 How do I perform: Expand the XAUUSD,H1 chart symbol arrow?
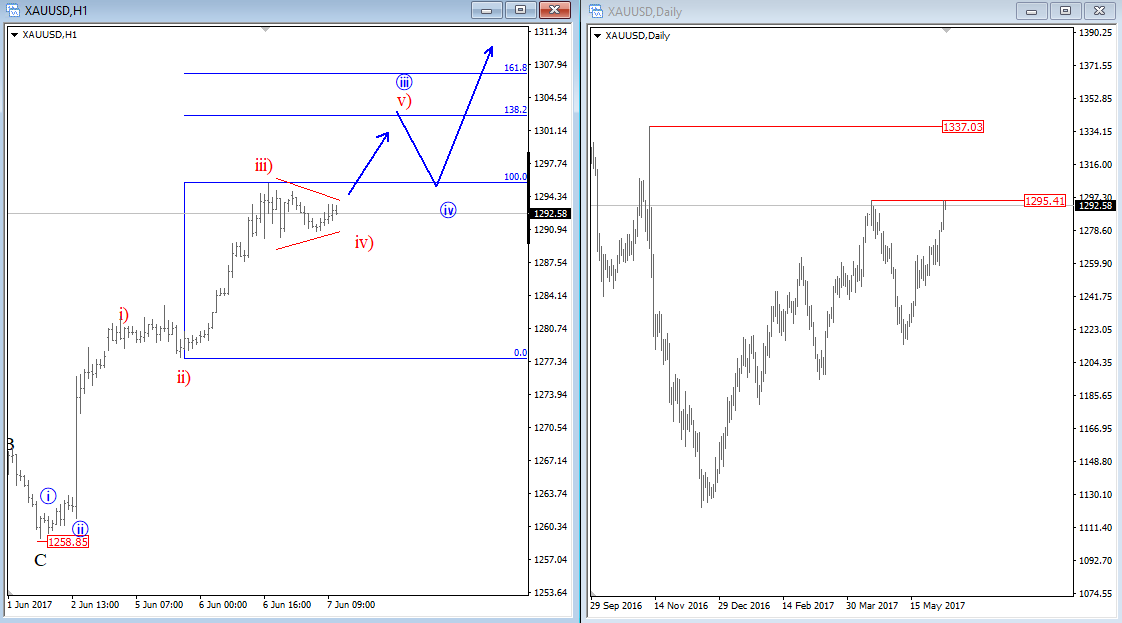14,35
